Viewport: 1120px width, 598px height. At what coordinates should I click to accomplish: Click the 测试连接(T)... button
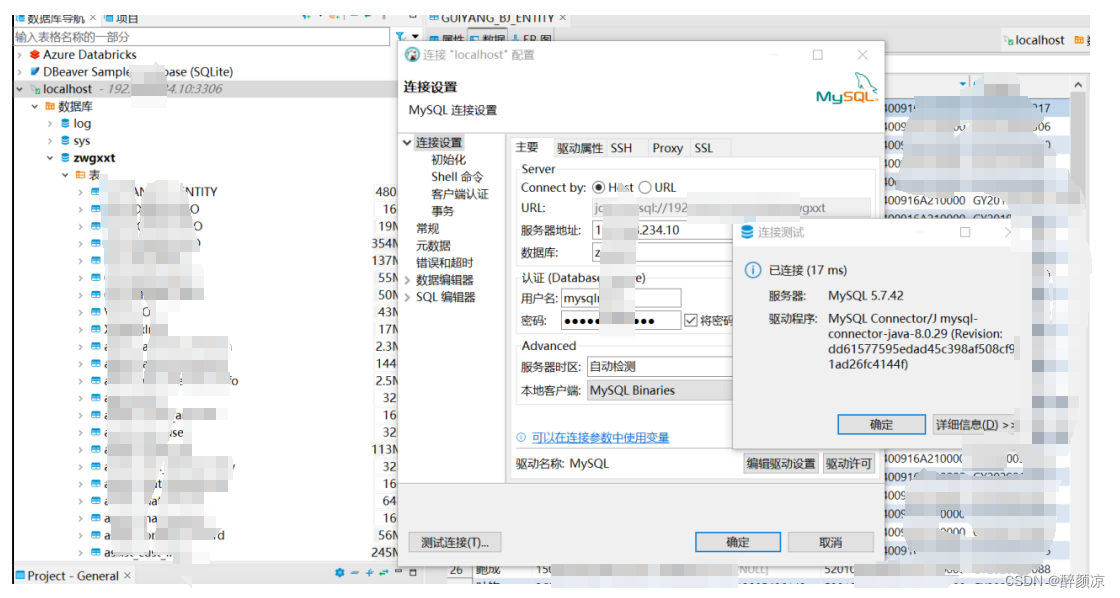[x=455, y=542]
